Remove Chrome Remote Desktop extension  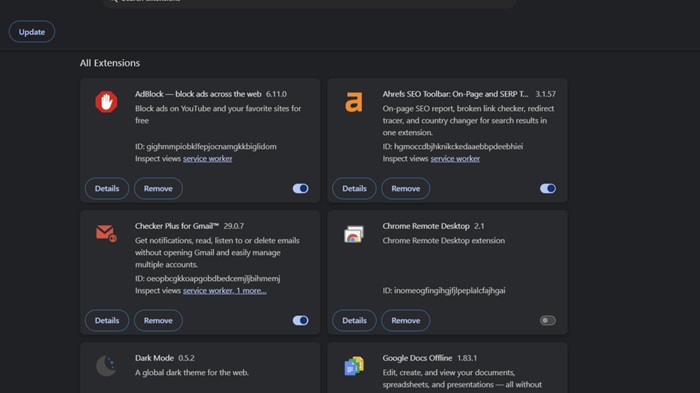405,320
